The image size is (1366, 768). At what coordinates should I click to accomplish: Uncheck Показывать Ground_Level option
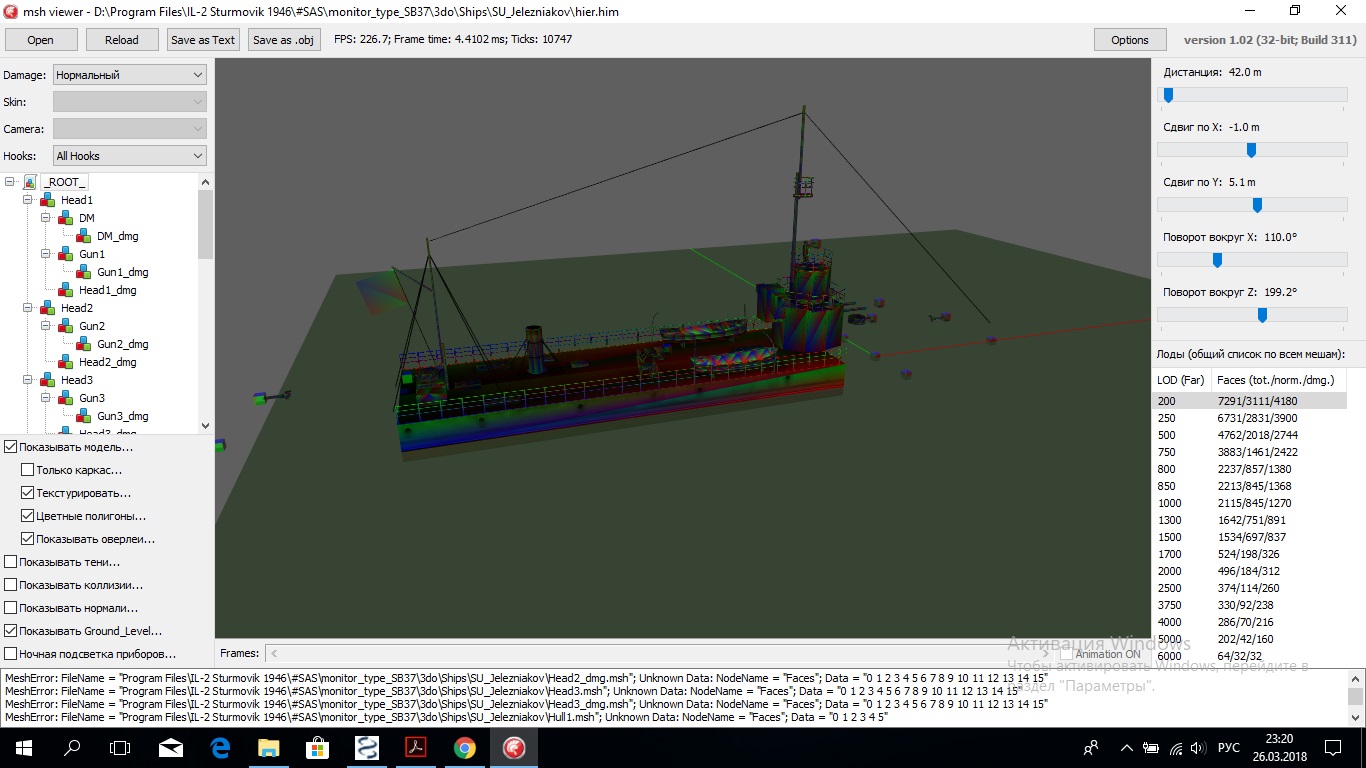point(11,631)
